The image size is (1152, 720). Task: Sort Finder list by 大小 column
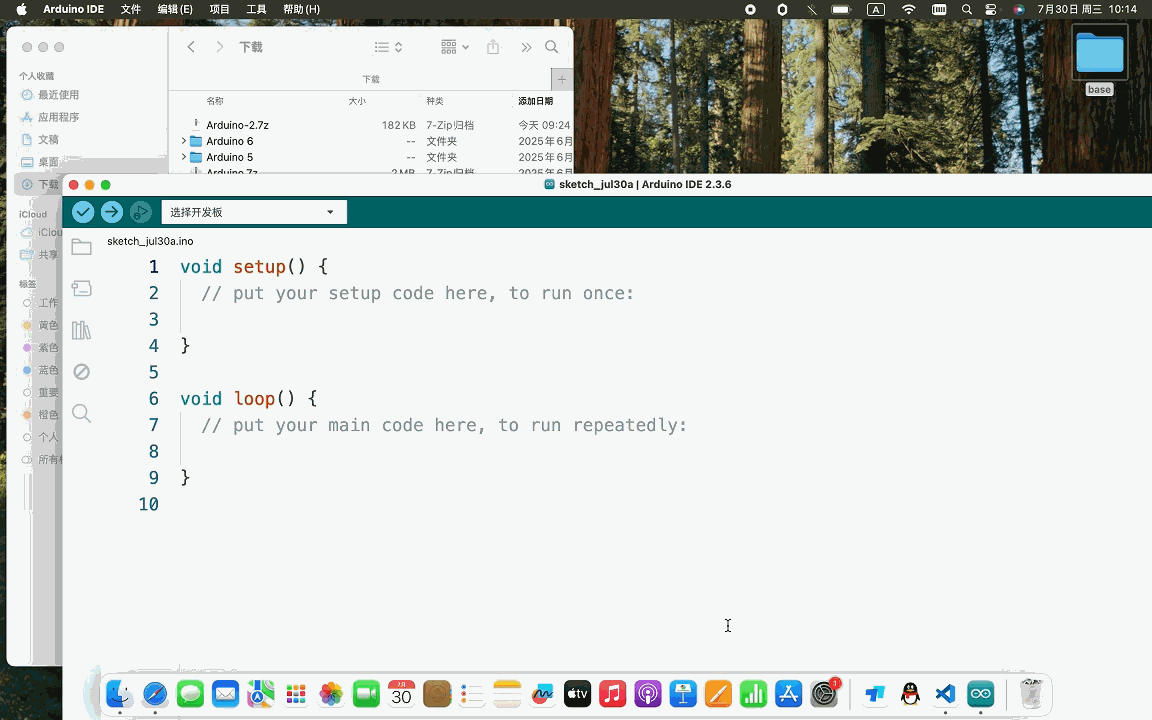(357, 101)
